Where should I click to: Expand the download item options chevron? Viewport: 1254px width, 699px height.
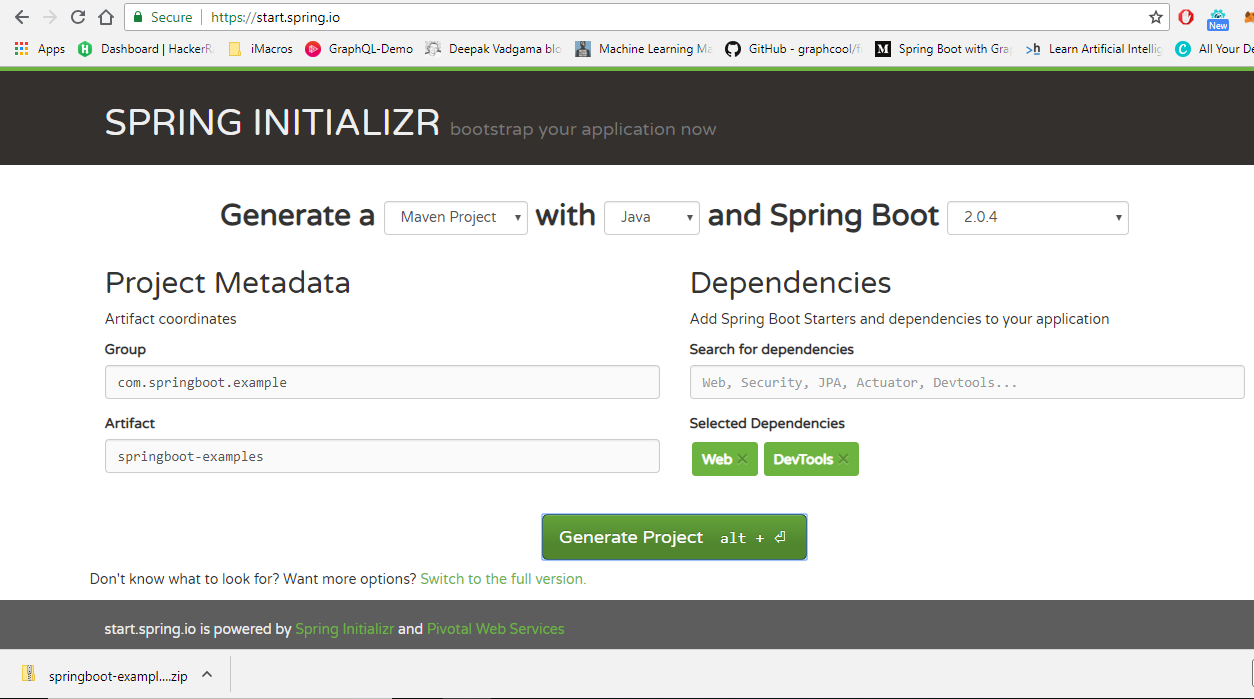point(207,675)
